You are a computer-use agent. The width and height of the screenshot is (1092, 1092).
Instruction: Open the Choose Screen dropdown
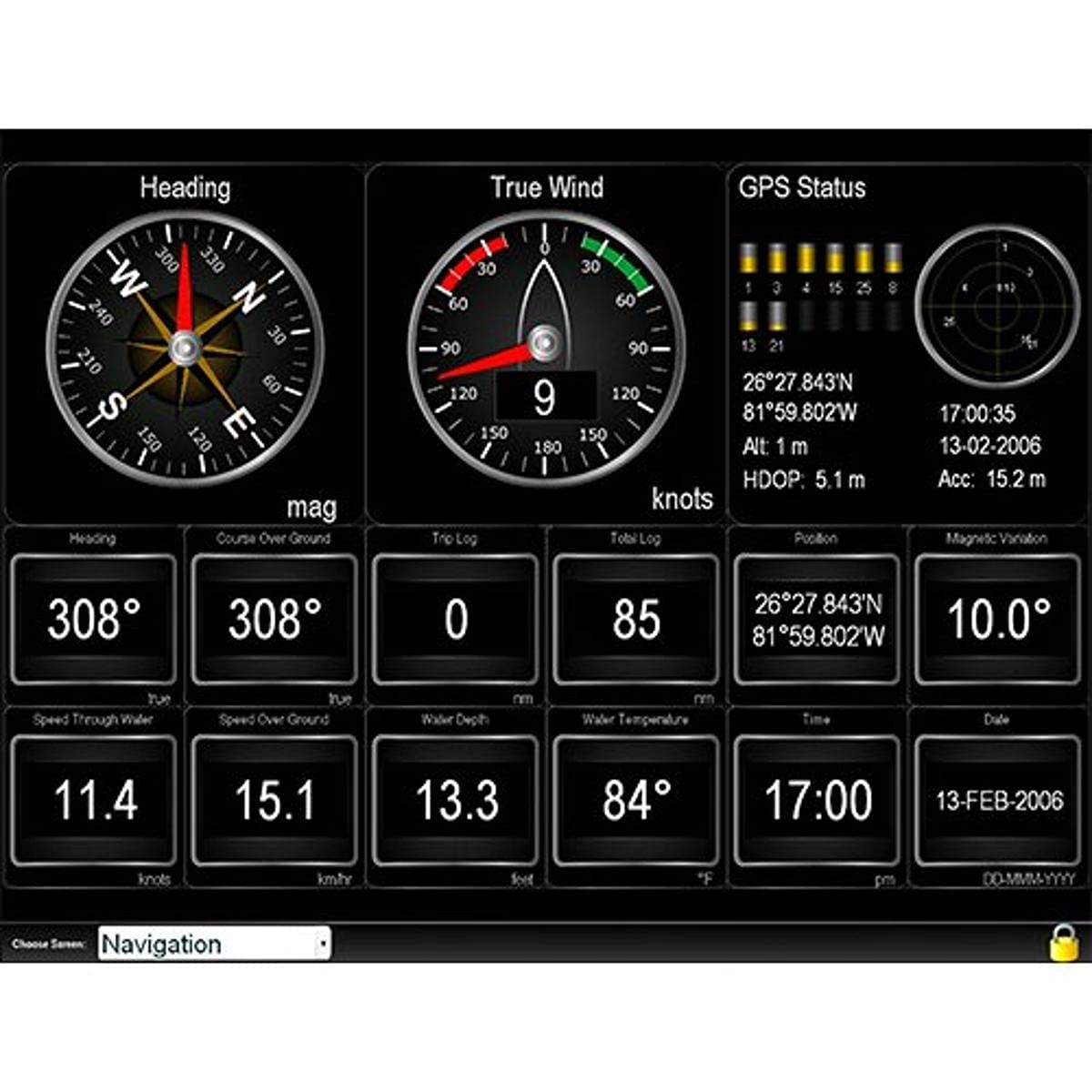[214, 945]
